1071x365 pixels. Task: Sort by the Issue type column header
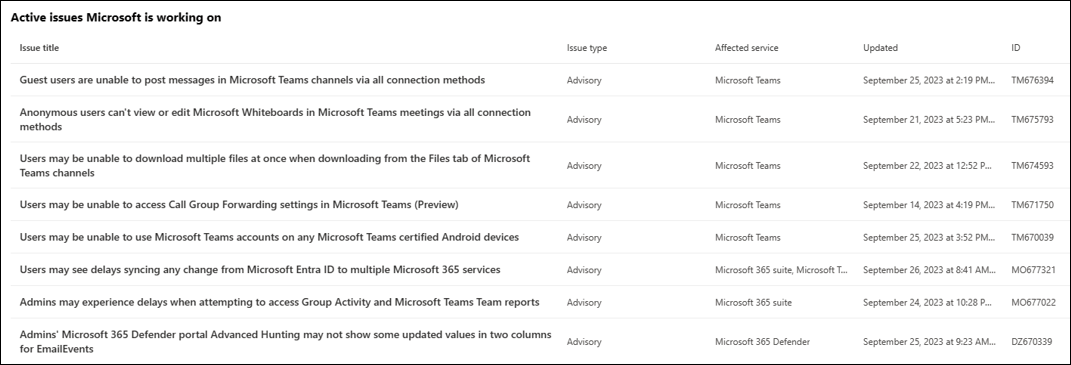tap(587, 48)
